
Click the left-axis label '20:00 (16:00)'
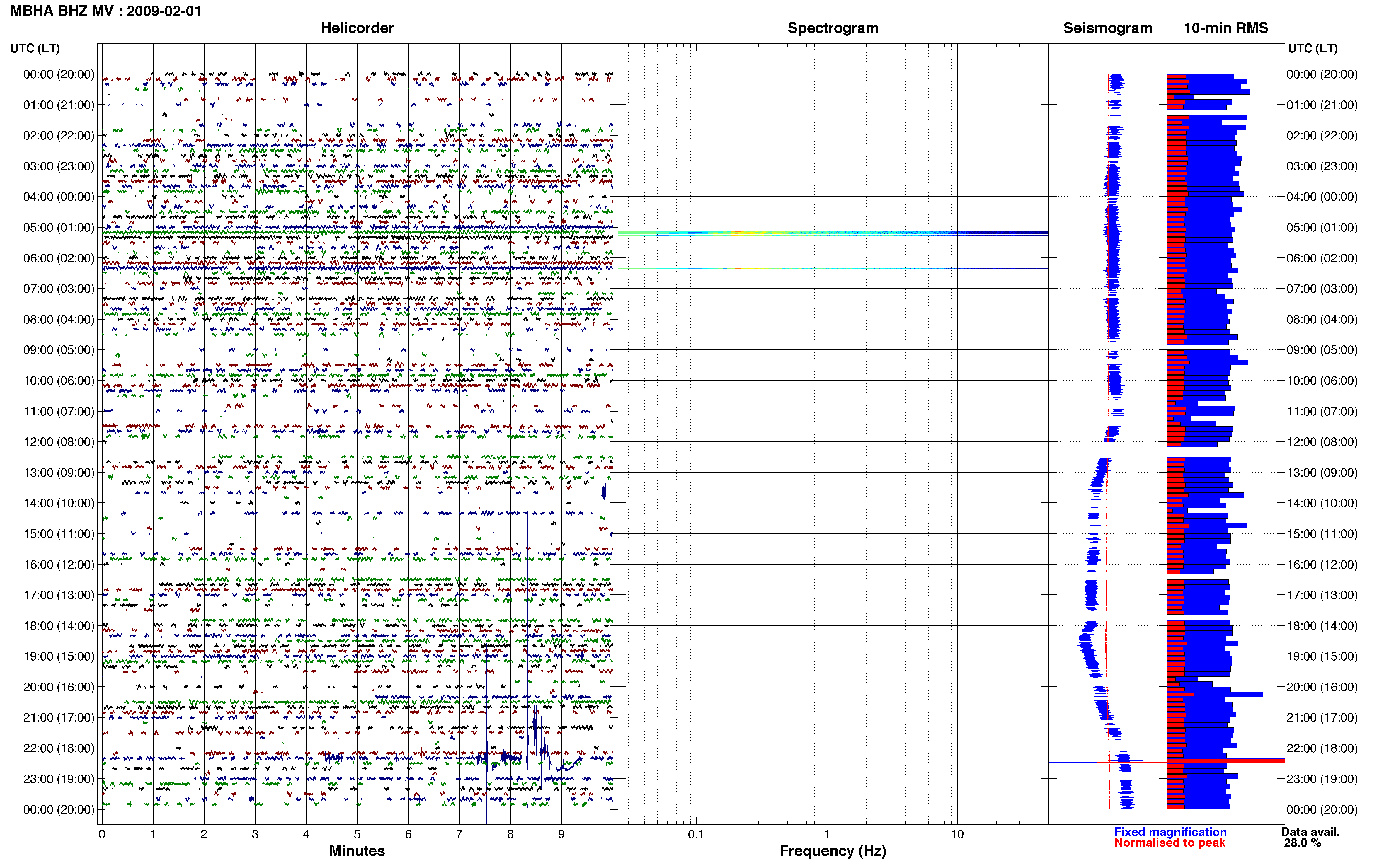[x=59, y=687]
